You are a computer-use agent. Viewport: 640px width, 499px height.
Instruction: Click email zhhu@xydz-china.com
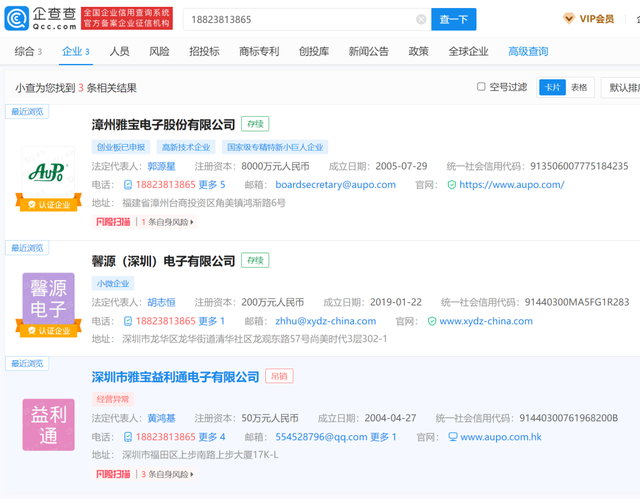[x=326, y=321]
